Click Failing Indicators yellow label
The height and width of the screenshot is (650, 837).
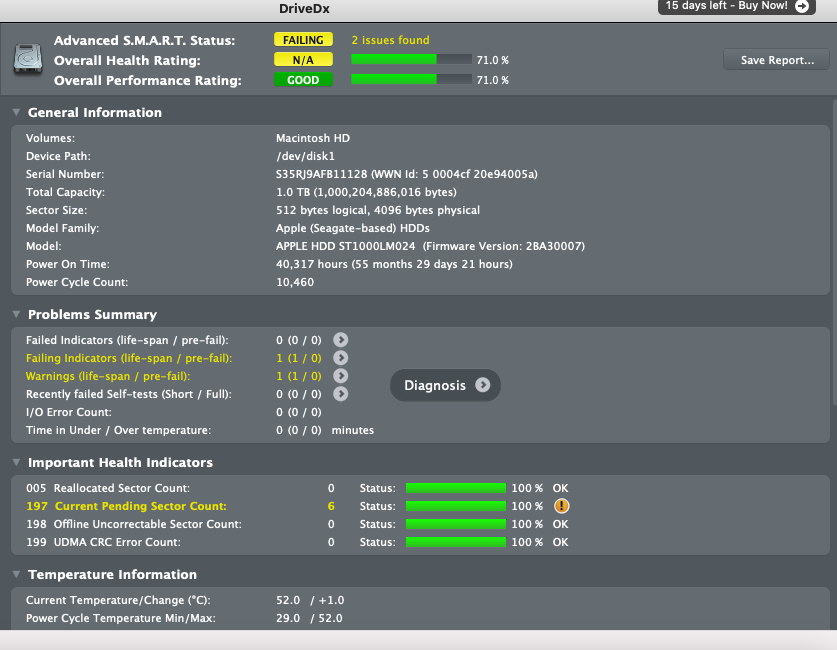coord(129,358)
